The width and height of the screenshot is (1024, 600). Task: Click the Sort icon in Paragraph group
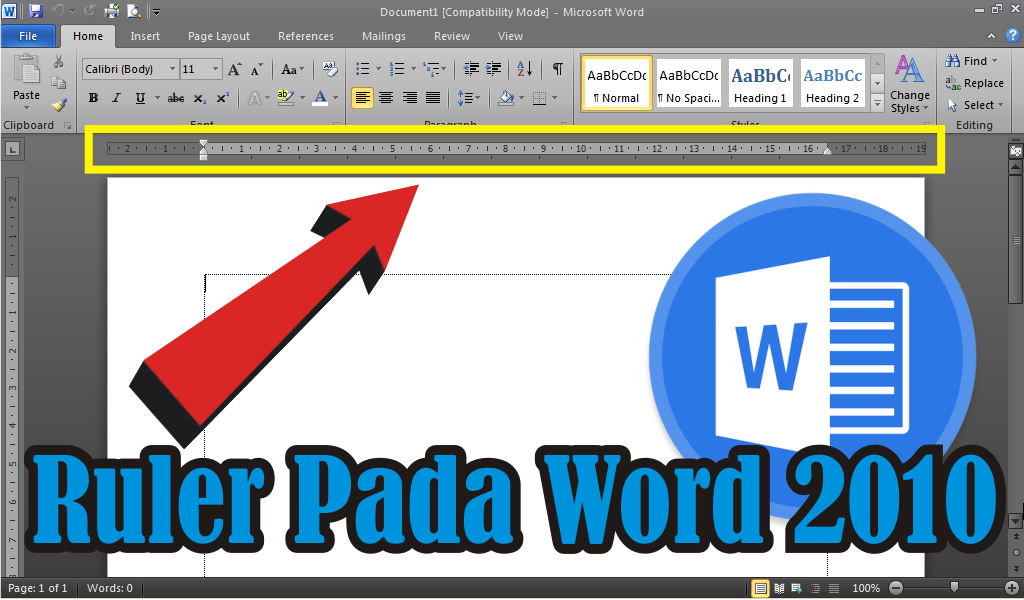[x=524, y=69]
